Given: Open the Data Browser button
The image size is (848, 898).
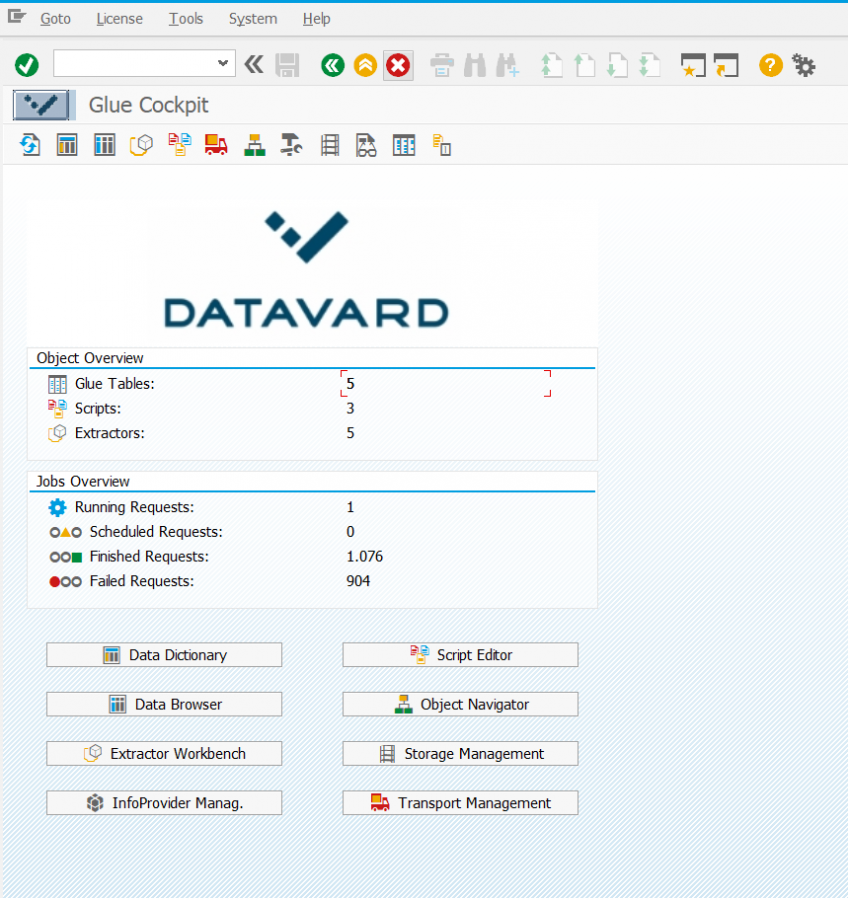Looking at the screenshot, I should tap(164, 704).
